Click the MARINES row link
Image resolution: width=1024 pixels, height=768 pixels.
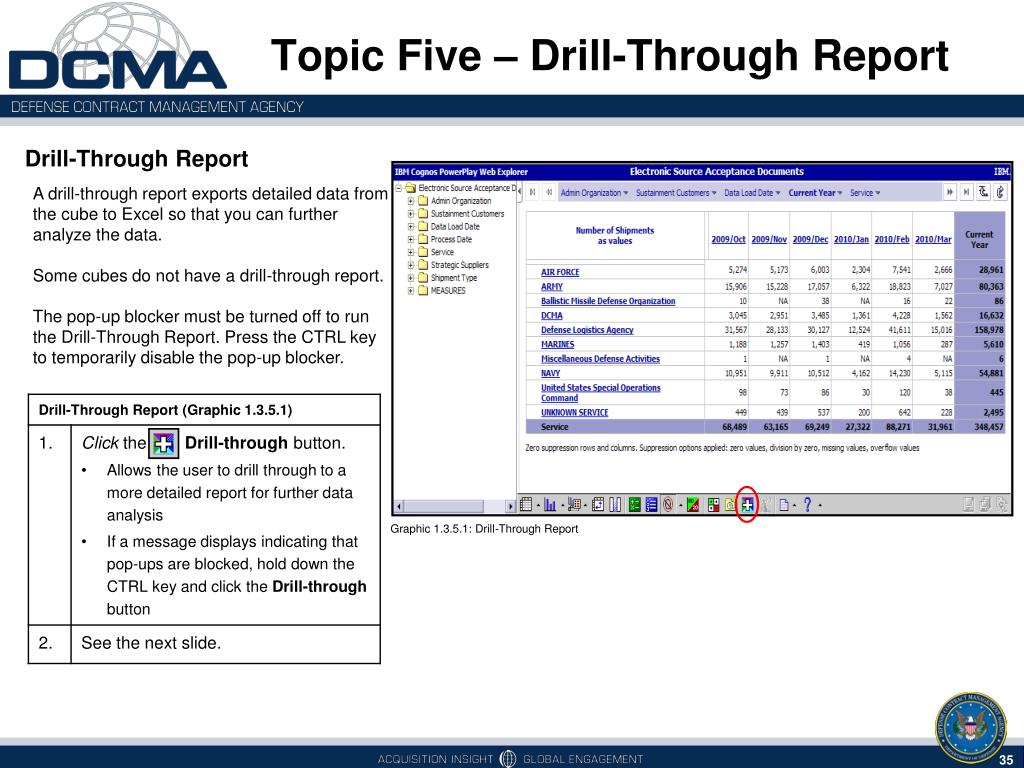[x=557, y=344]
